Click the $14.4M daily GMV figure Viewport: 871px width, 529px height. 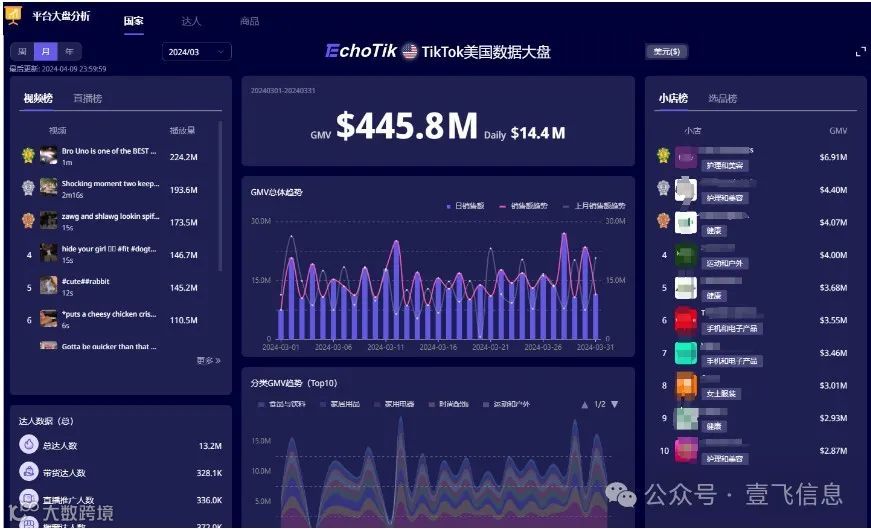pyautogui.click(x=538, y=133)
